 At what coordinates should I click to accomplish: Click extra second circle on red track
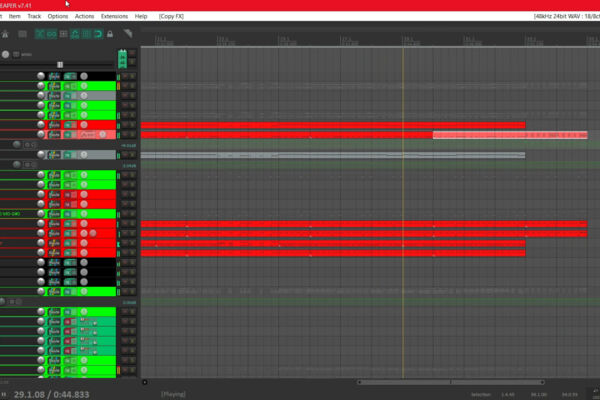click(93, 233)
